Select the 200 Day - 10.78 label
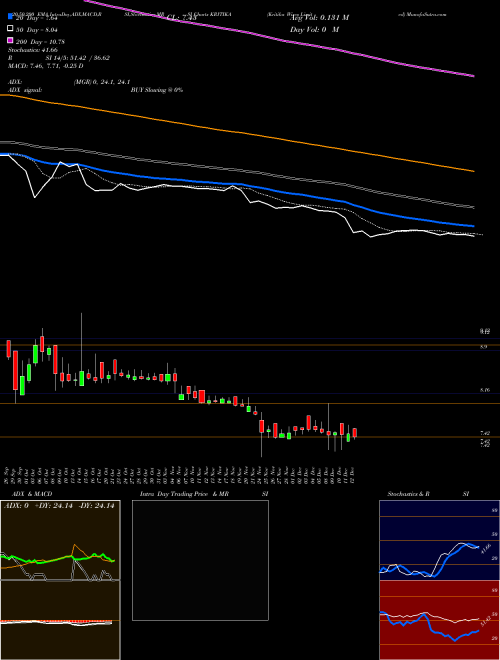 (x=40, y=42)
